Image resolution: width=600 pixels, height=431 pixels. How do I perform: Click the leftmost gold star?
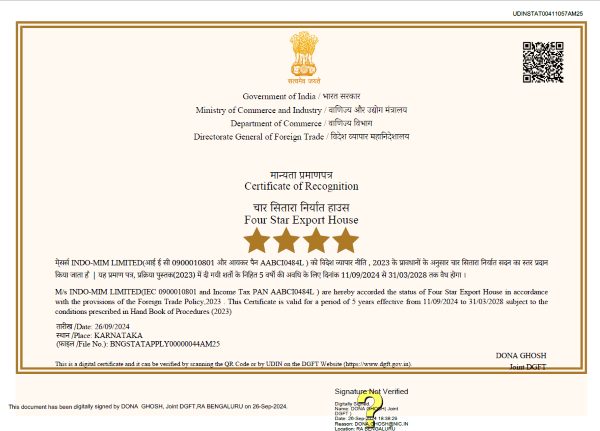[256, 240]
